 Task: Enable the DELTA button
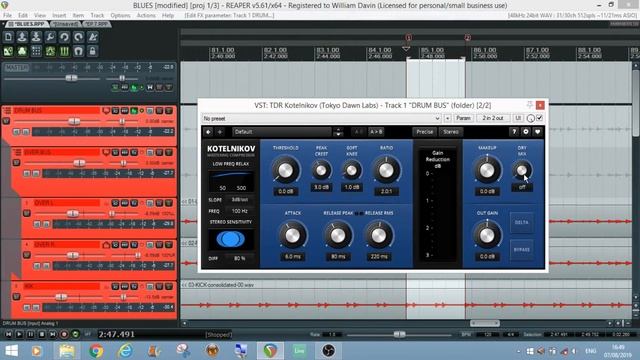coord(521,222)
